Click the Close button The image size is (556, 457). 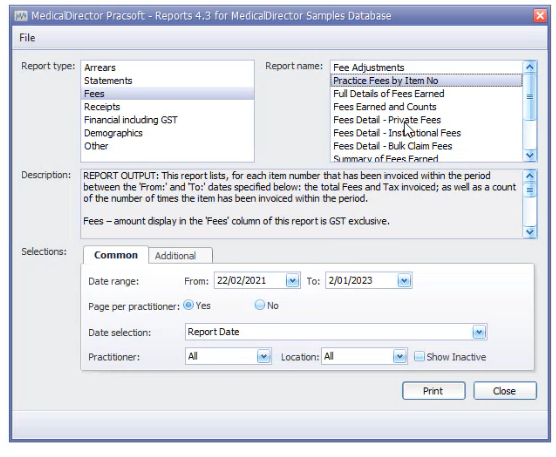point(505,391)
